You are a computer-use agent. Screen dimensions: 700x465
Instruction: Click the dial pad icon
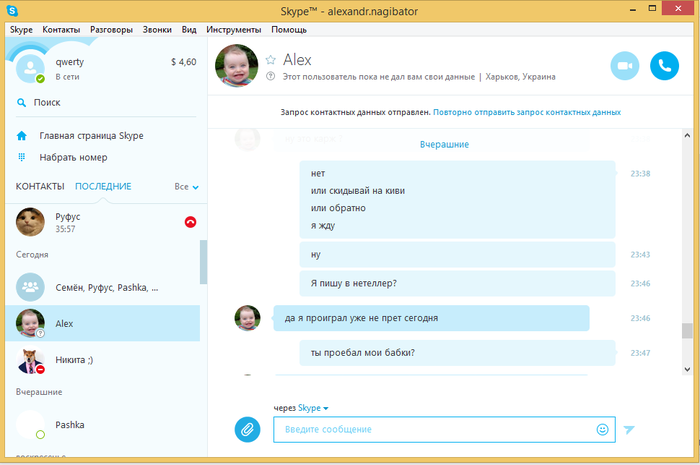tap(21, 157)
